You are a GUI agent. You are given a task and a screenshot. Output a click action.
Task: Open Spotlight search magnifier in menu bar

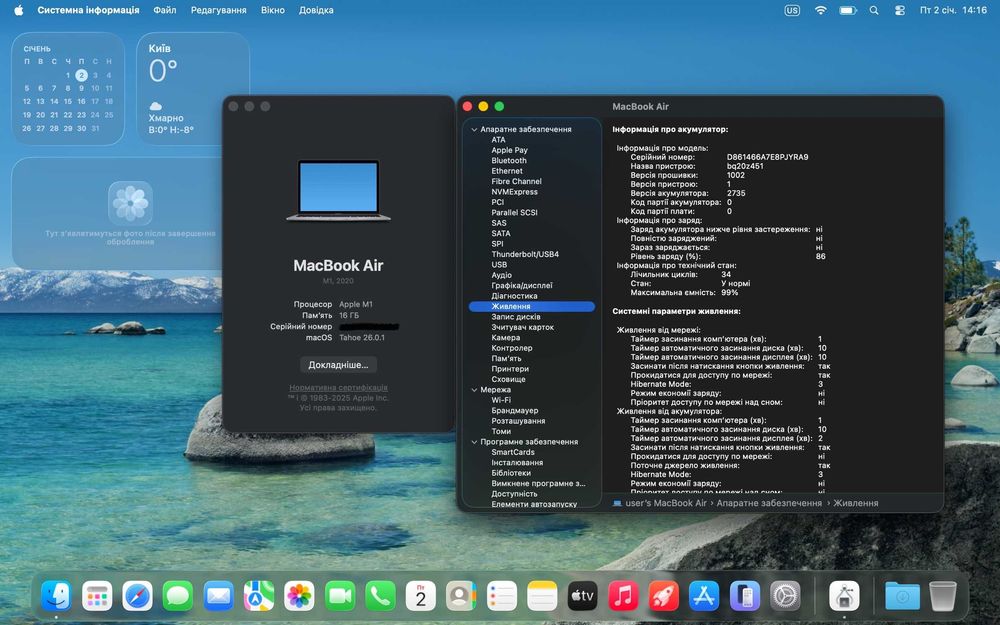click(x=874, y=10)
